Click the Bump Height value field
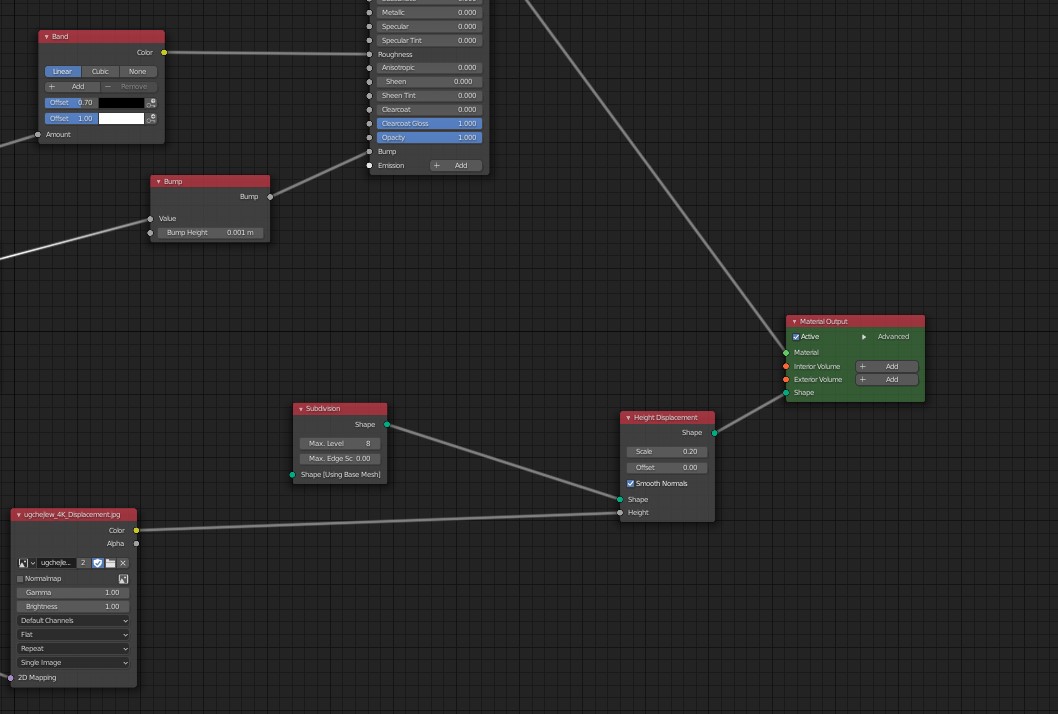Screen dimensions: 1058x714 (x=210, y=233)
